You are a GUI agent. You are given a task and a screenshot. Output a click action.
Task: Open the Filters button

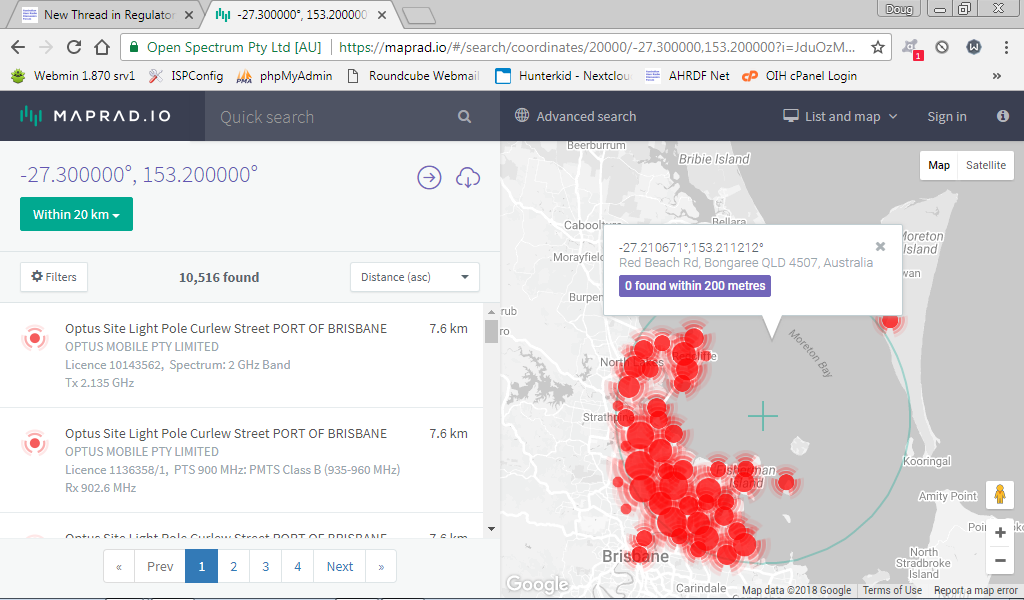[x=54, y=277]
